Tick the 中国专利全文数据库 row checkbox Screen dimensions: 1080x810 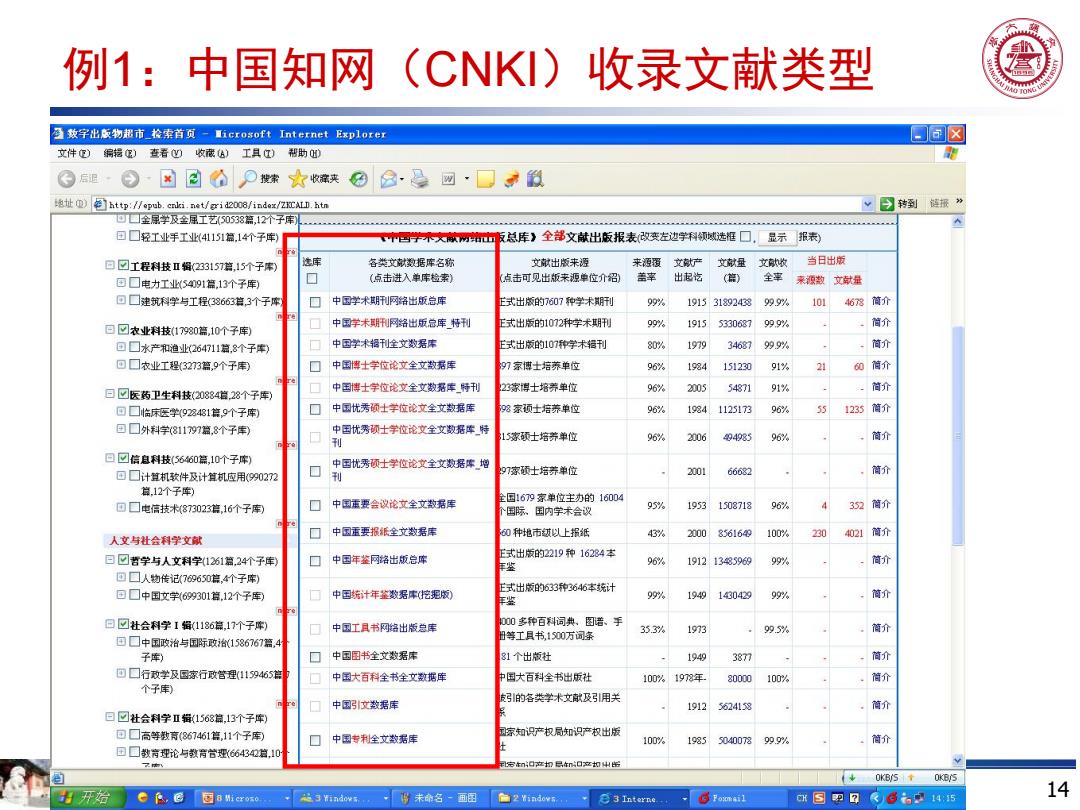tap(315, 740)
